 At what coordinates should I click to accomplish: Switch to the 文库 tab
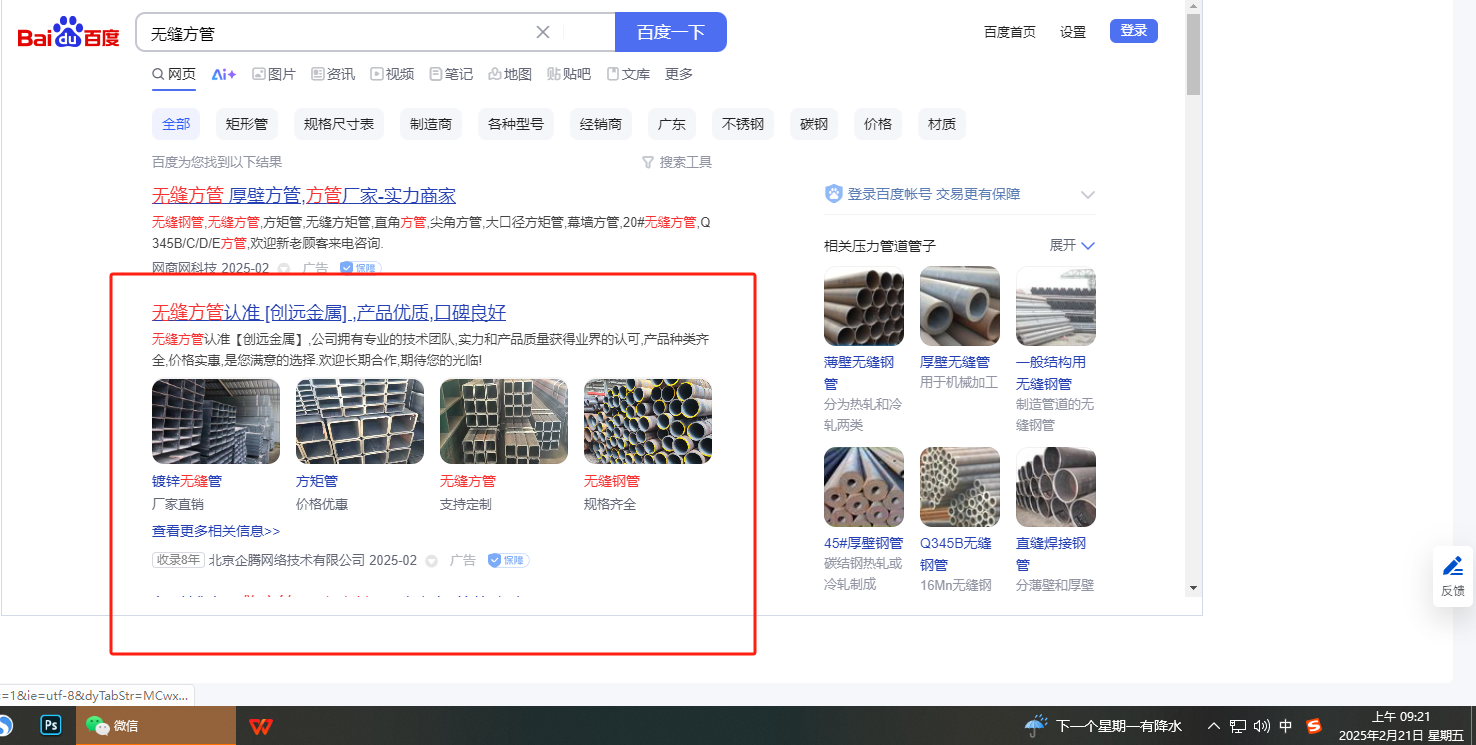[x=628, y=74]
